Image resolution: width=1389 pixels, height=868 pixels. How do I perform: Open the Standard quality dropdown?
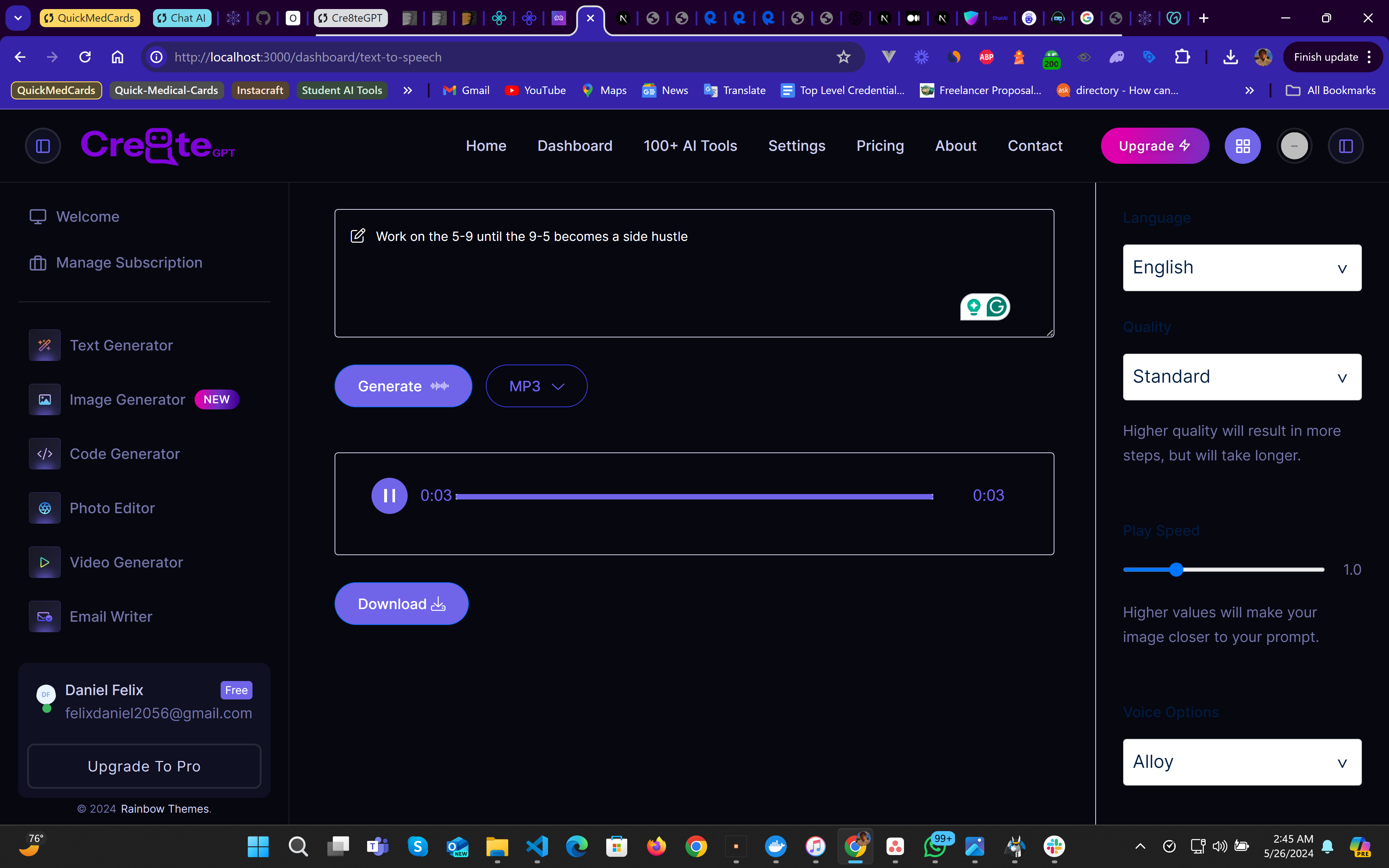coord(1241,376)
